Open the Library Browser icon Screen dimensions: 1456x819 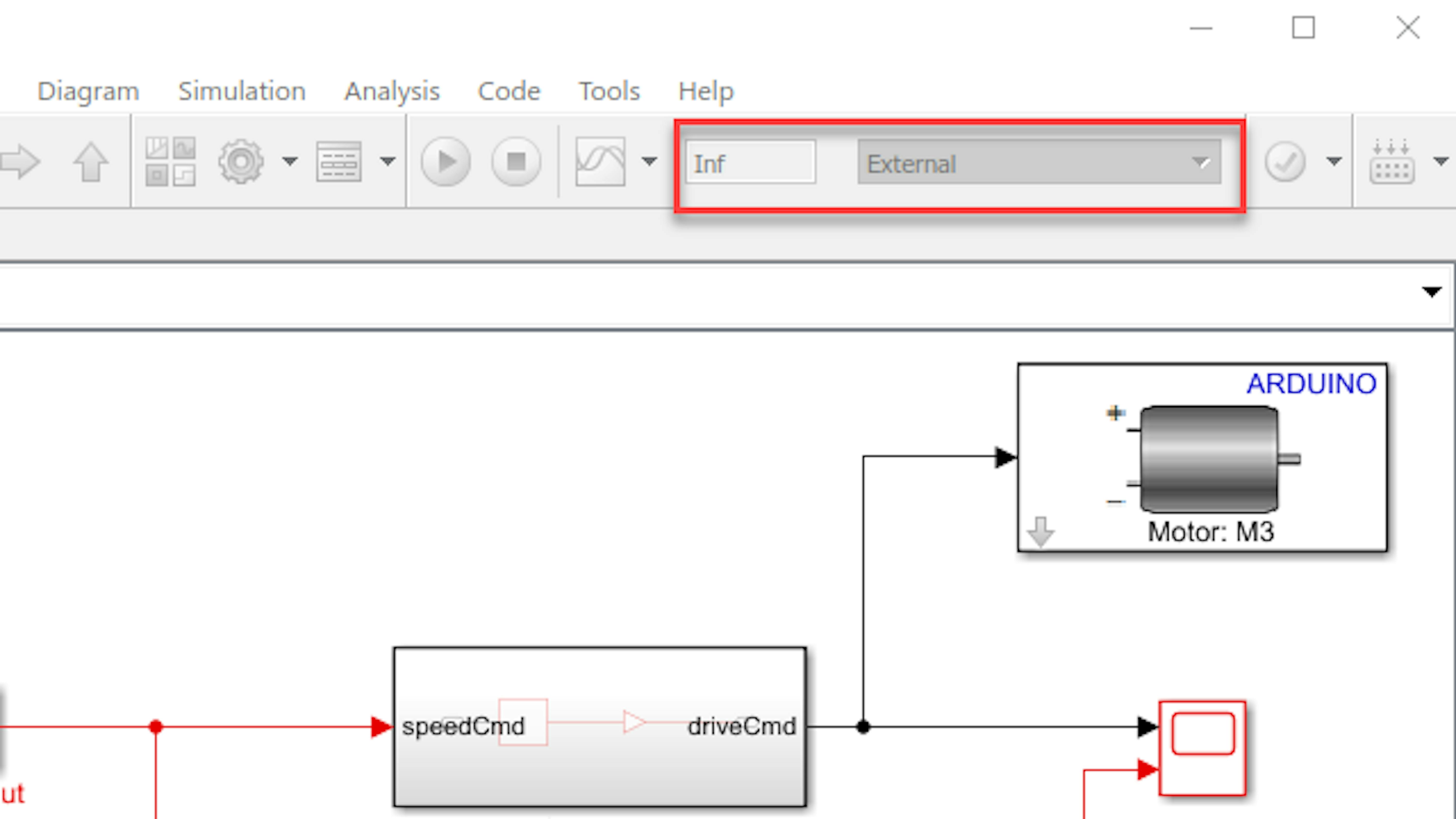tap(170, 162)
